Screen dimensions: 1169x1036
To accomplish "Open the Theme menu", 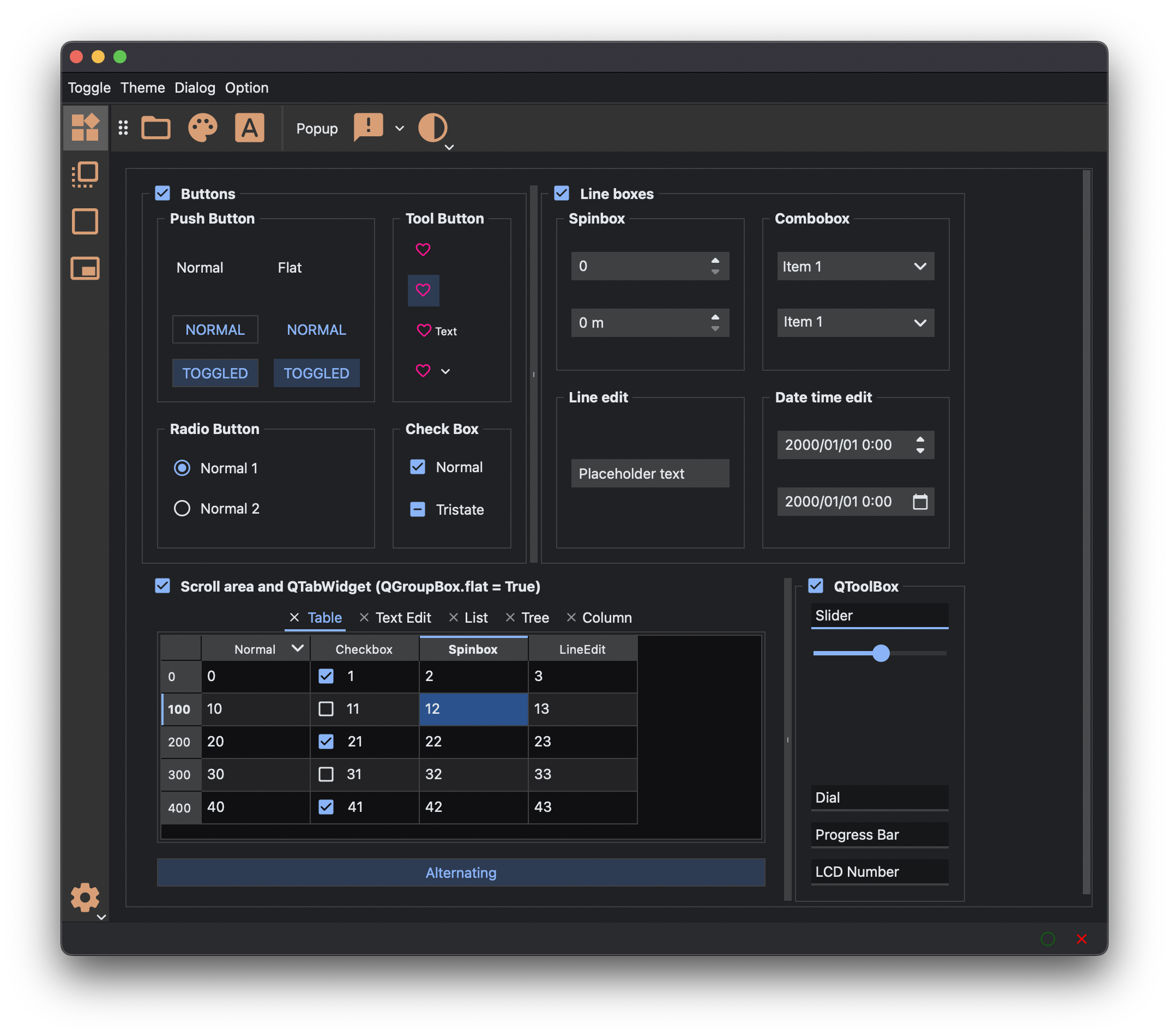I will [142, 88].
